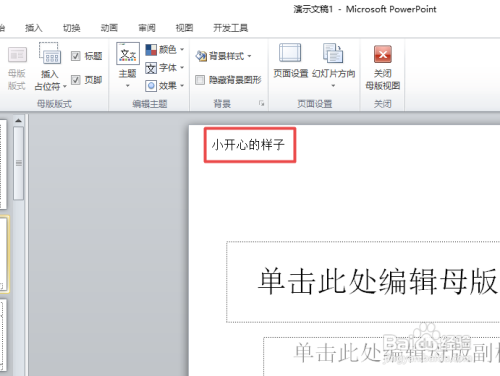
Task: Click the 字体 theme fonts icon
Action: point(151,68)
